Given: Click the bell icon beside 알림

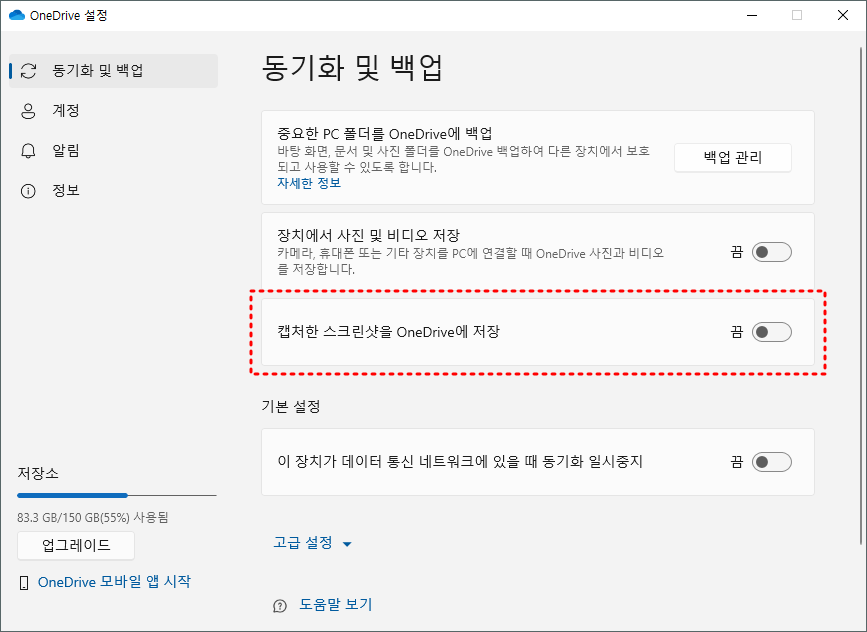Looking at the screenshot, I should [x=28, y=151].
